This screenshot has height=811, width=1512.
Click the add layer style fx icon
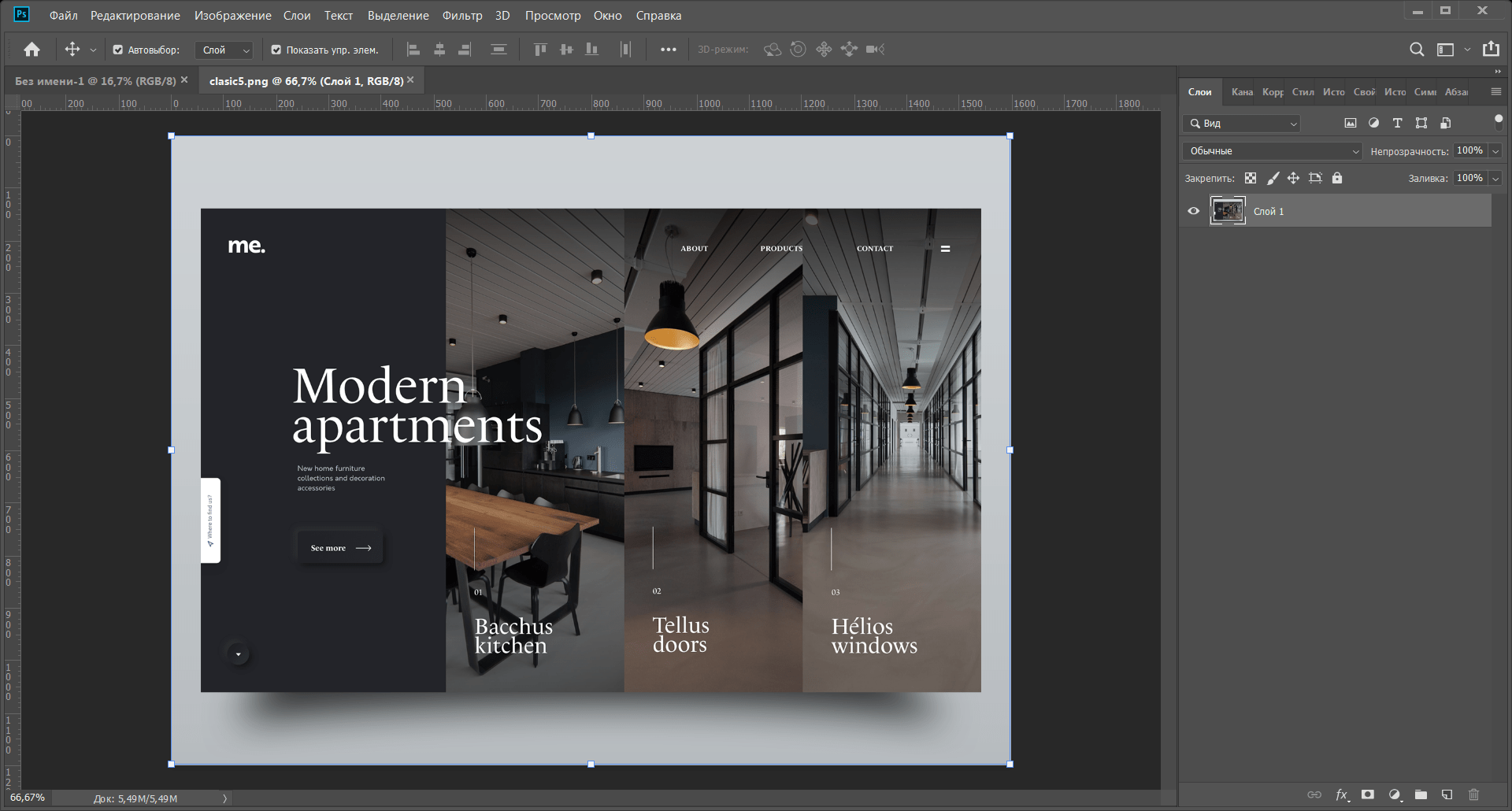[1342, 794]
